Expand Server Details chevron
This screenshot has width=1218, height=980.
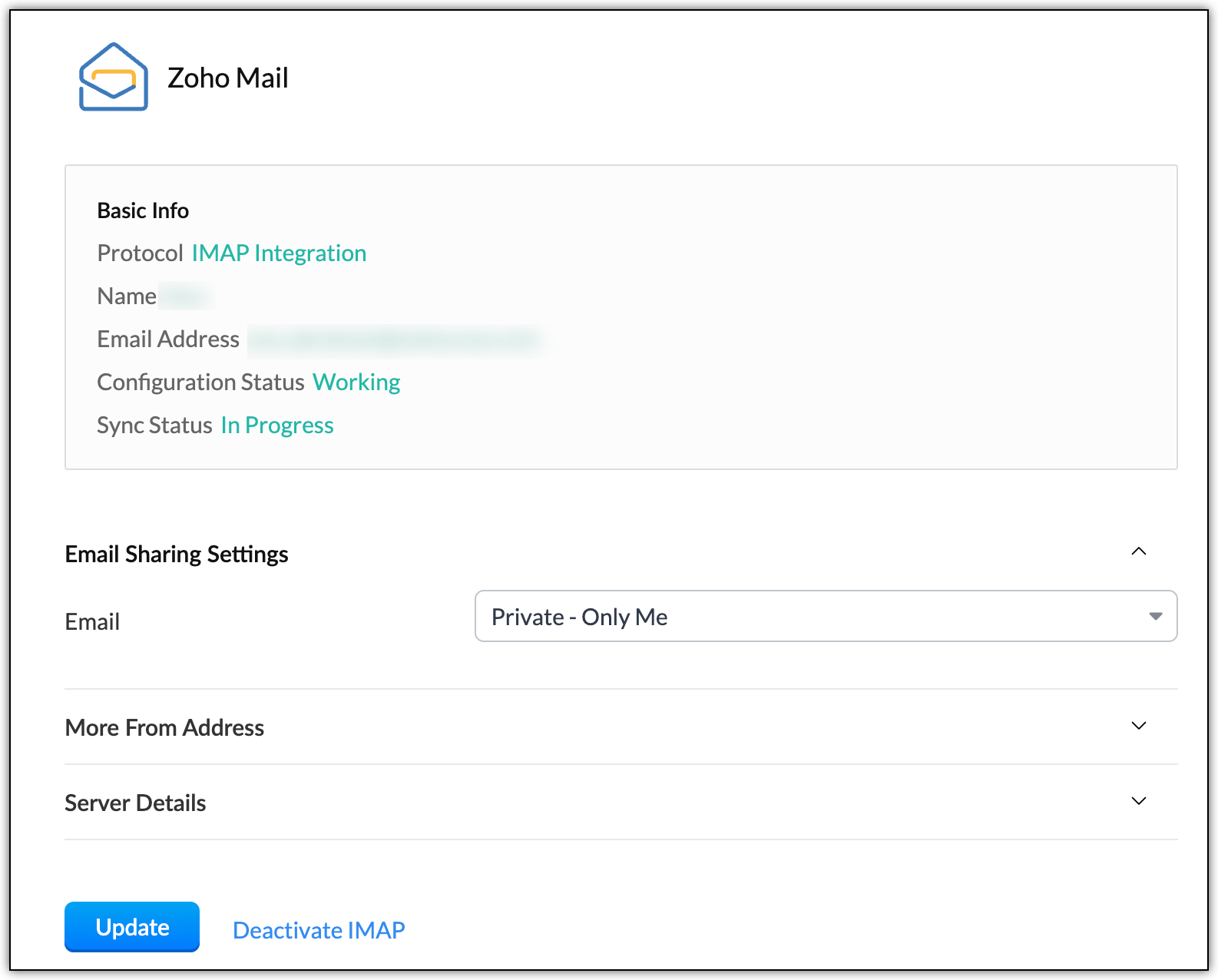[x=1139, y=801]
